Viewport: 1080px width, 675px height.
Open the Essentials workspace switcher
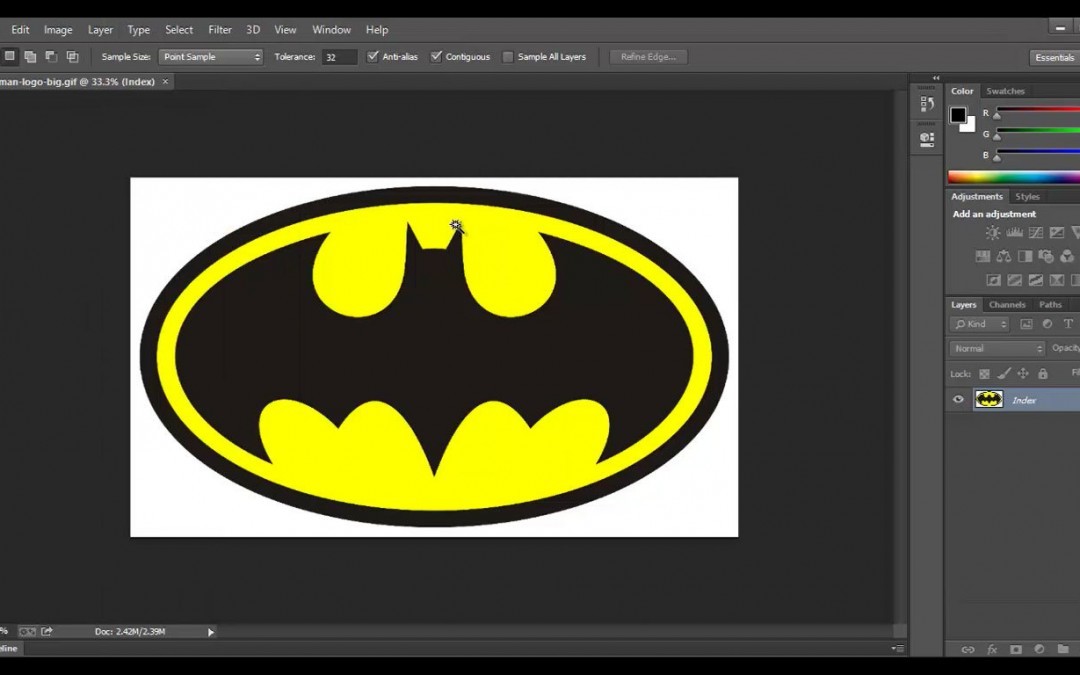(x=1055, y=57)
